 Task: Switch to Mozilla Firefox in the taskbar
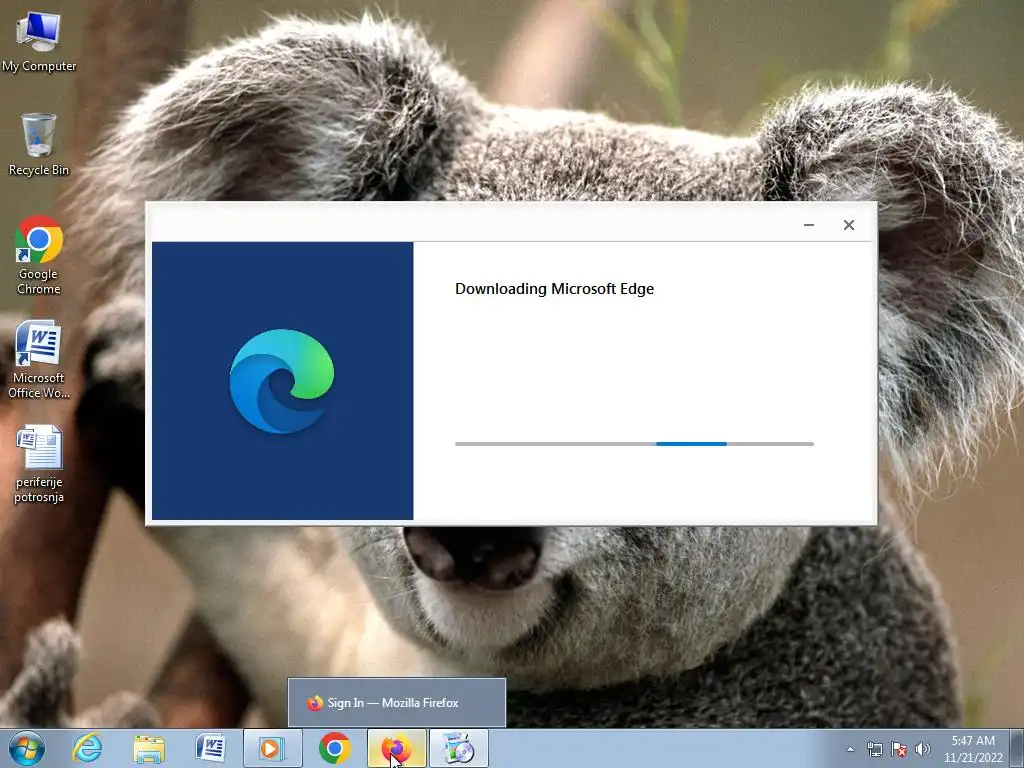396,748
